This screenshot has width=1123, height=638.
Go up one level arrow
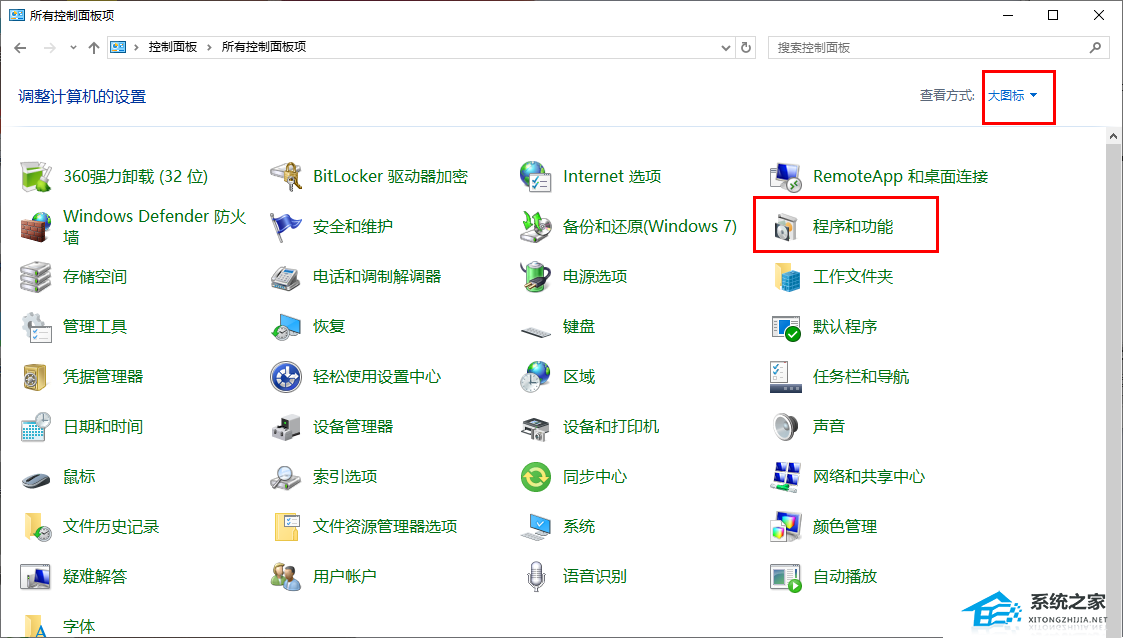pyautogui.click(x=94, y=48)
